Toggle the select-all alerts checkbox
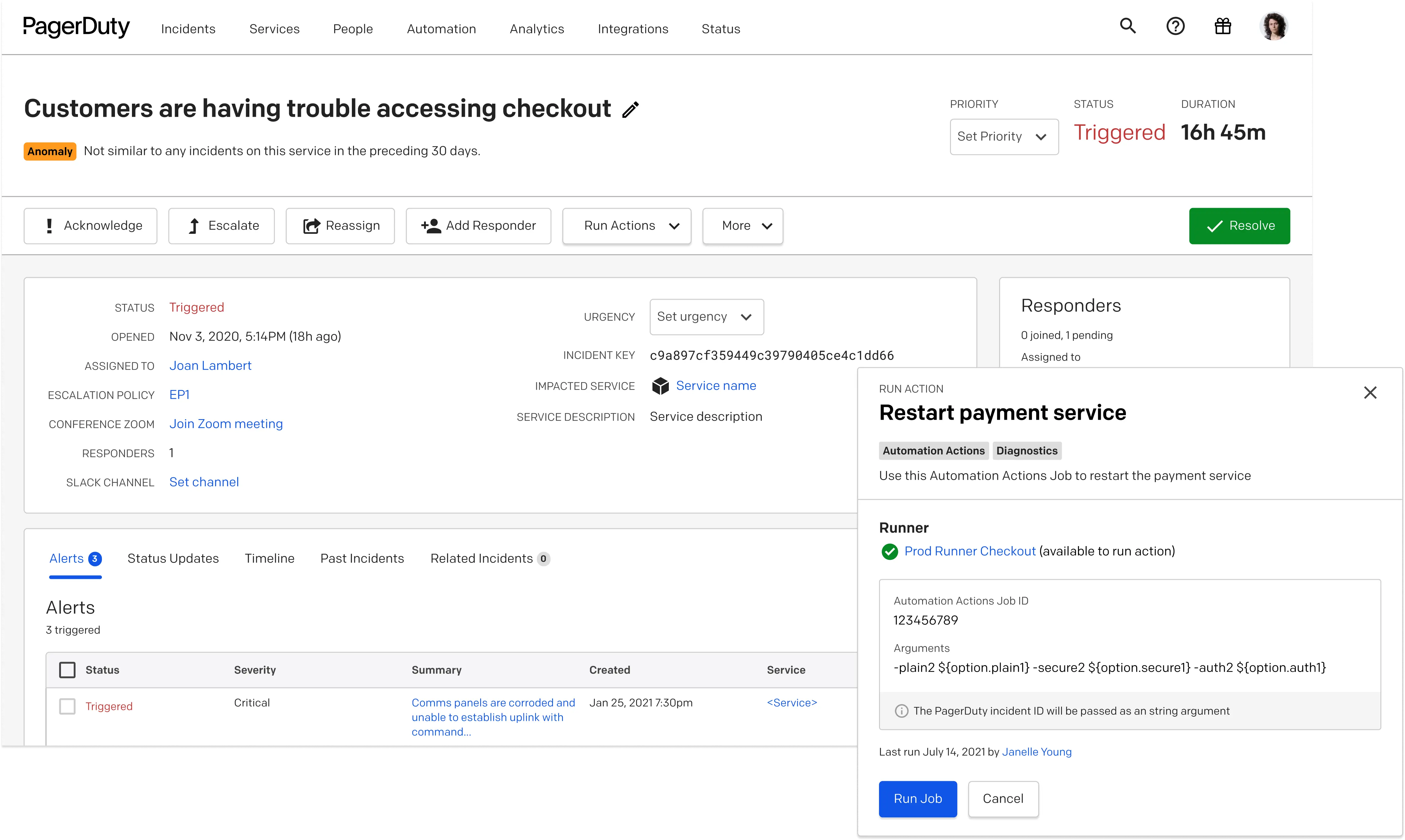 67,670
